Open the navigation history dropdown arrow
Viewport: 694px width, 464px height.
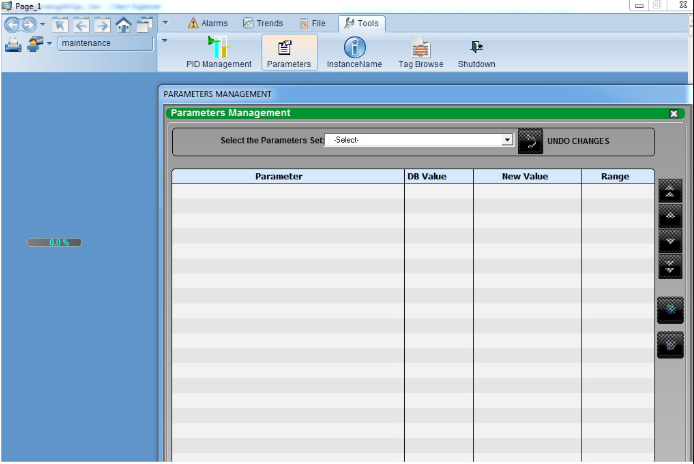click(42, 24)
